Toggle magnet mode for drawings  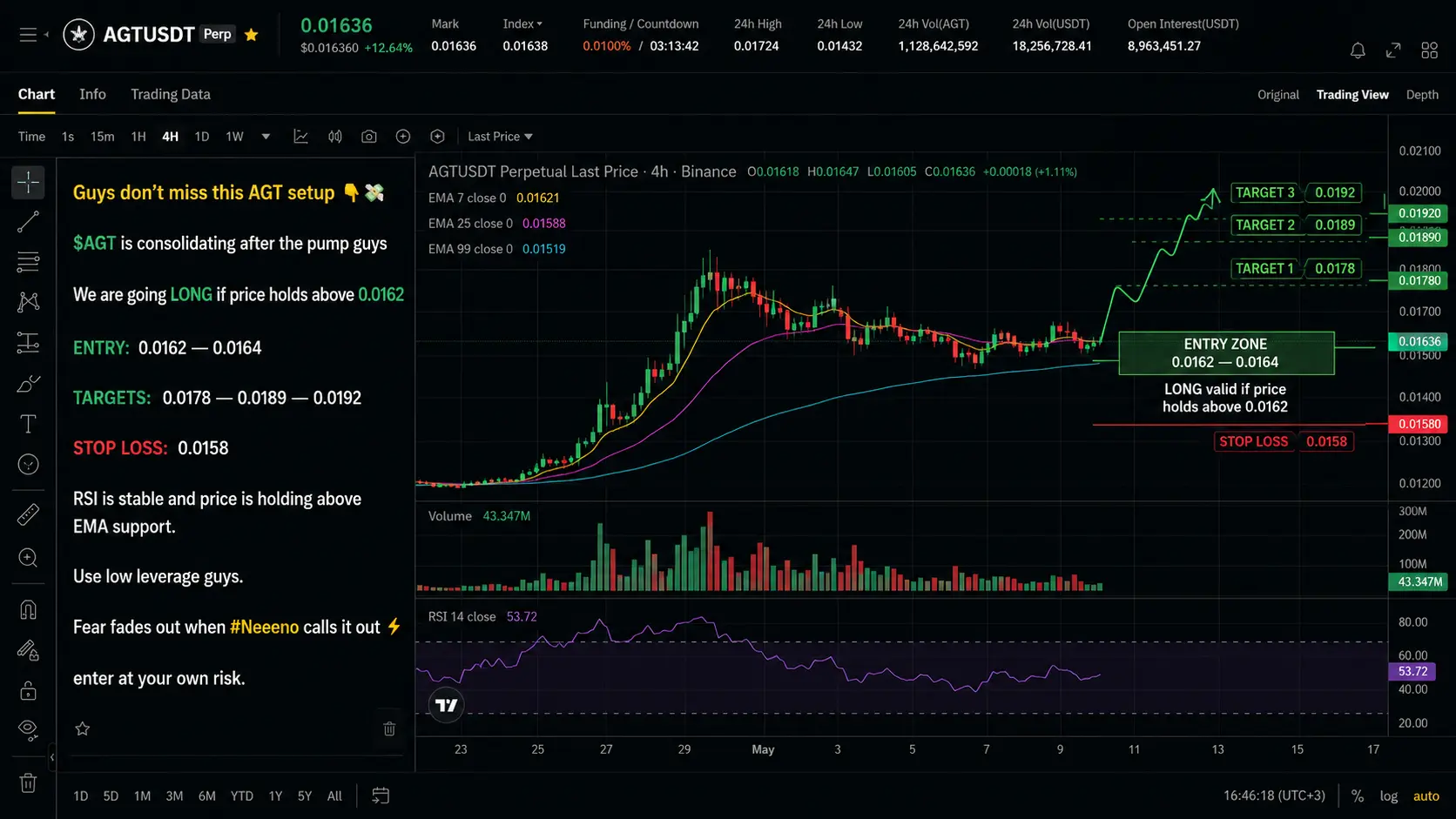[x=28, y=610]
